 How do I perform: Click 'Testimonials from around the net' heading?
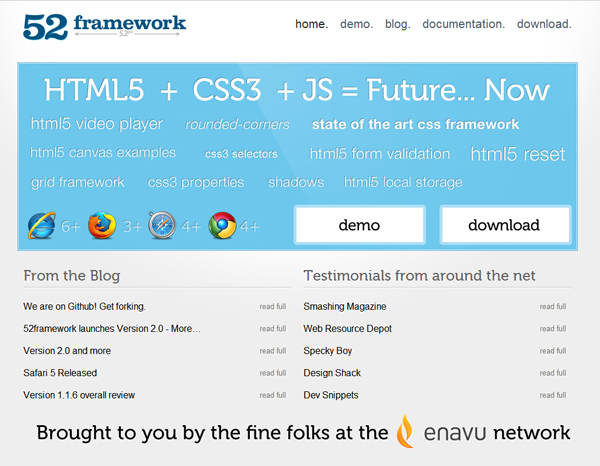point(419,275)
